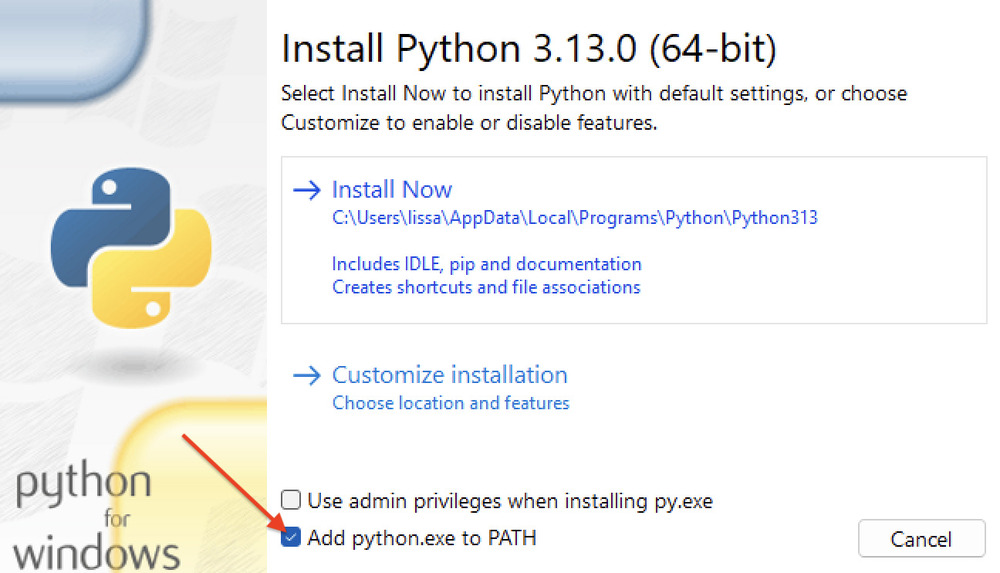Click the Python313 install path text
The image size is (1000, 573).
(x=574, y=217)
